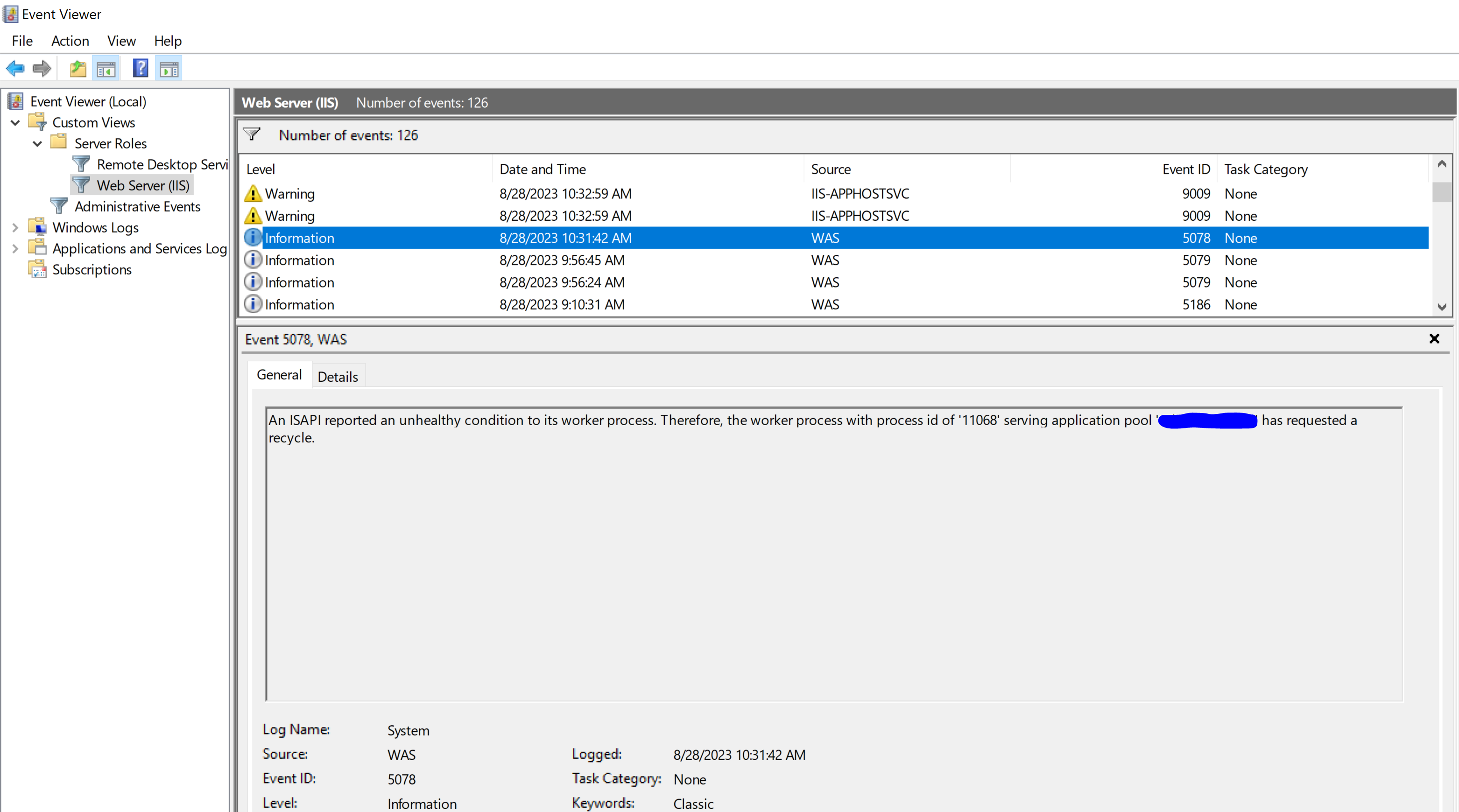Image resolution: width=1459 pixels, height=812 pixels.
Task: Click the back navigation arrow in the toolbar
Action: (x=15, y=68)
